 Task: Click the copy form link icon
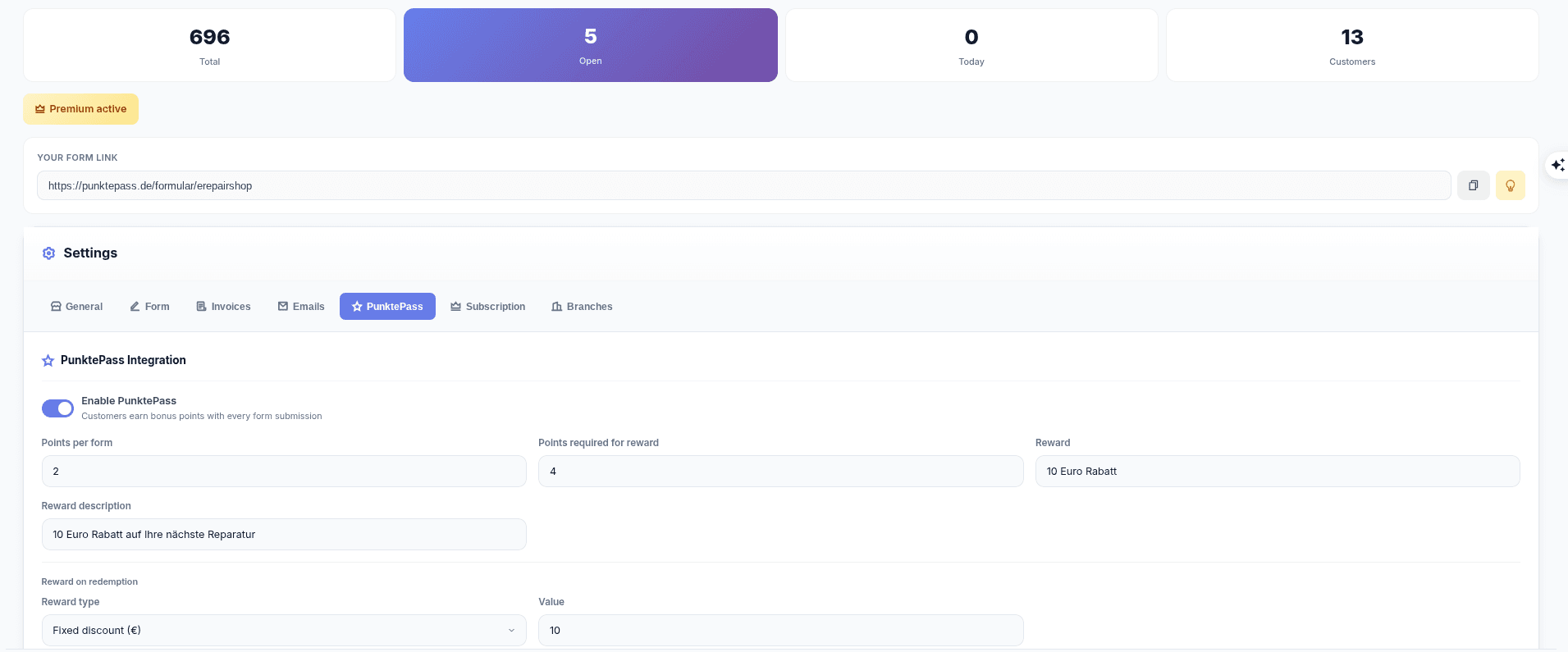coord(1473,185)
